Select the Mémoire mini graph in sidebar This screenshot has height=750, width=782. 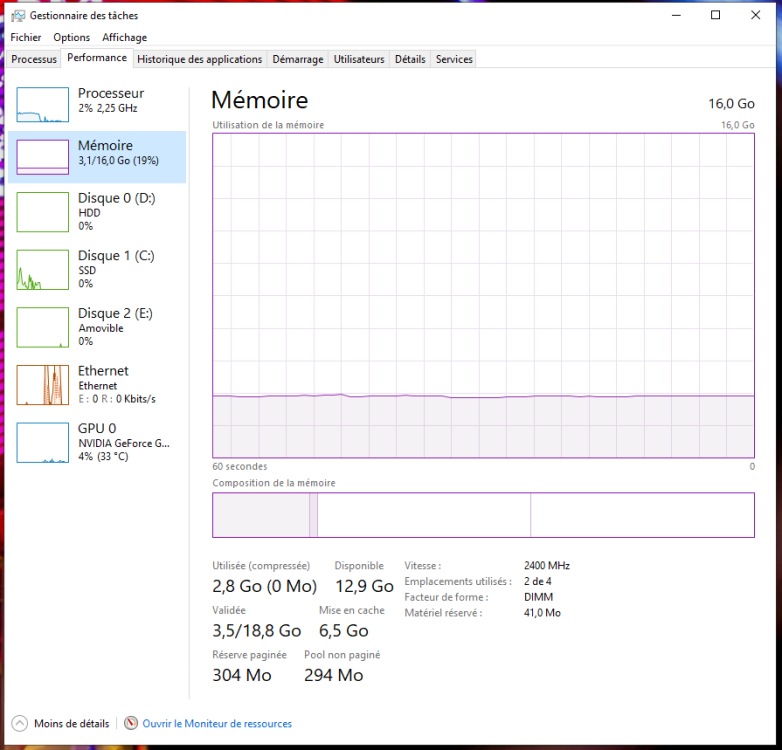42,157
